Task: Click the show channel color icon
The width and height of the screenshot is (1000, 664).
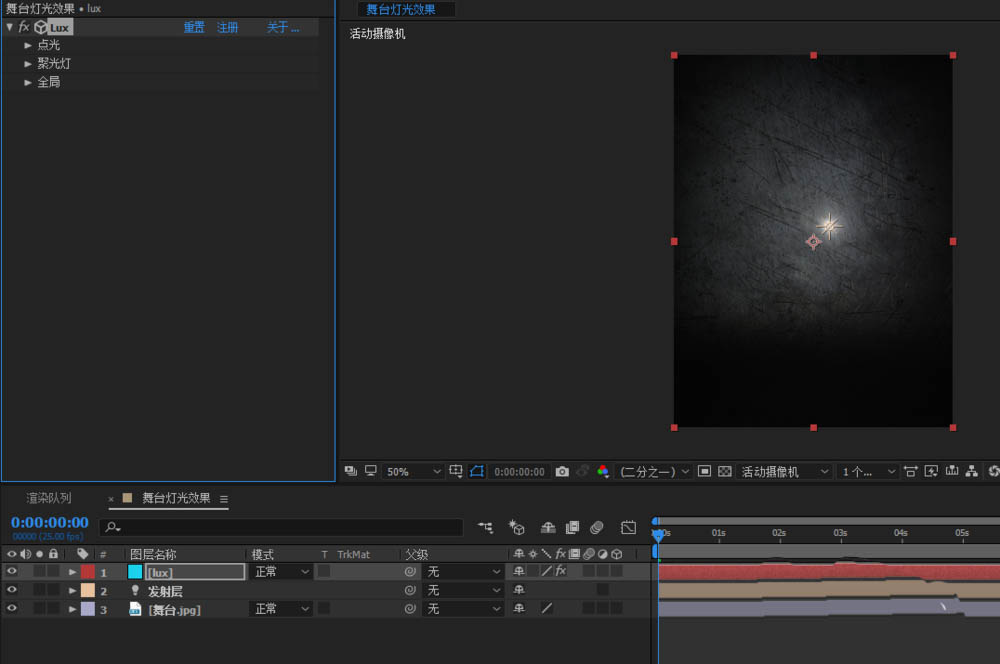Action: (602, 471)
